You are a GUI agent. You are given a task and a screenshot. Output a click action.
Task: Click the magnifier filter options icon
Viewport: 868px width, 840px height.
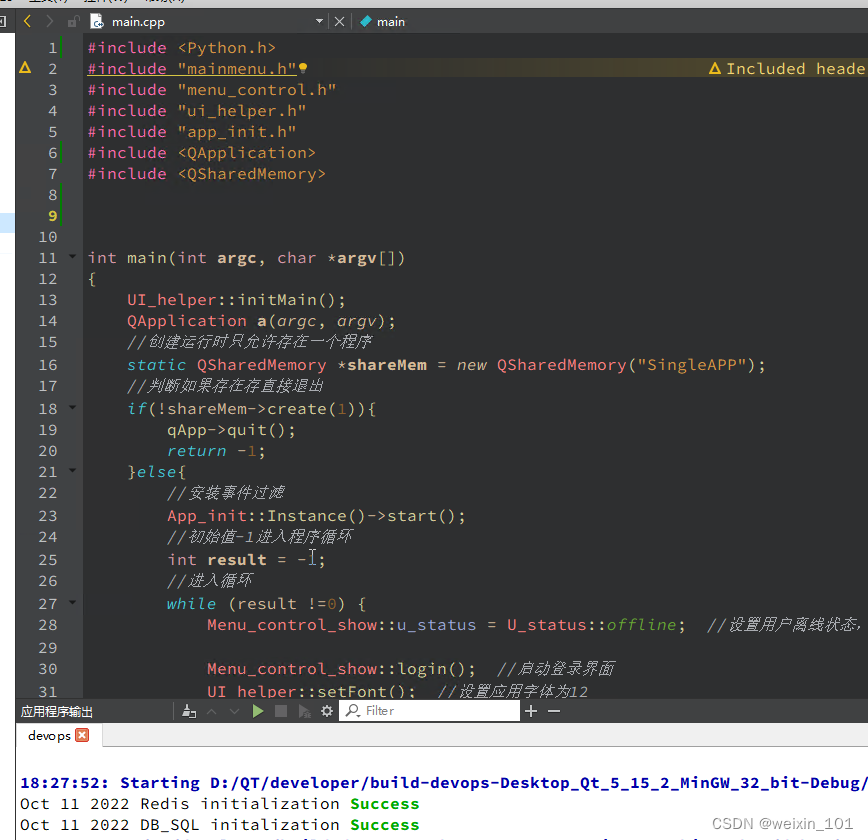[353, 710]
